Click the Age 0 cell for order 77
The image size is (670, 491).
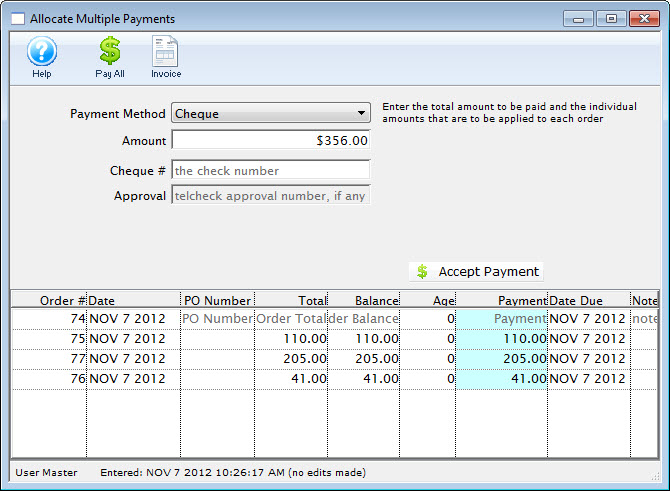[428, 359]
